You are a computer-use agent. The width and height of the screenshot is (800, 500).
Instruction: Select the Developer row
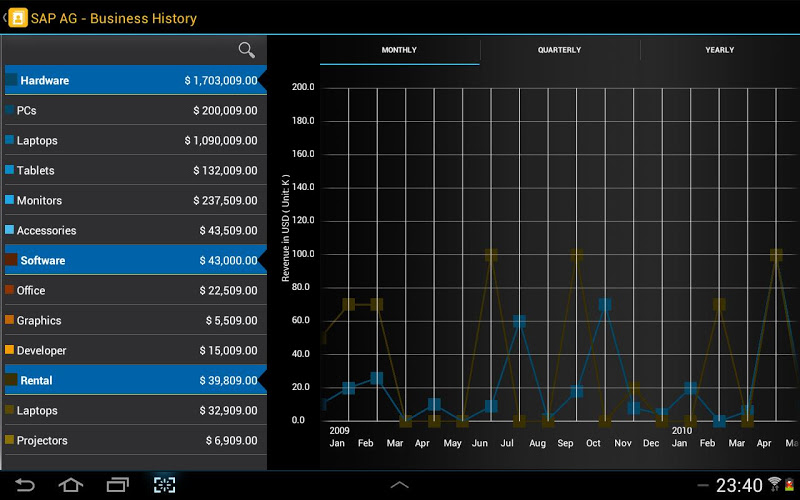pos(136,351)
